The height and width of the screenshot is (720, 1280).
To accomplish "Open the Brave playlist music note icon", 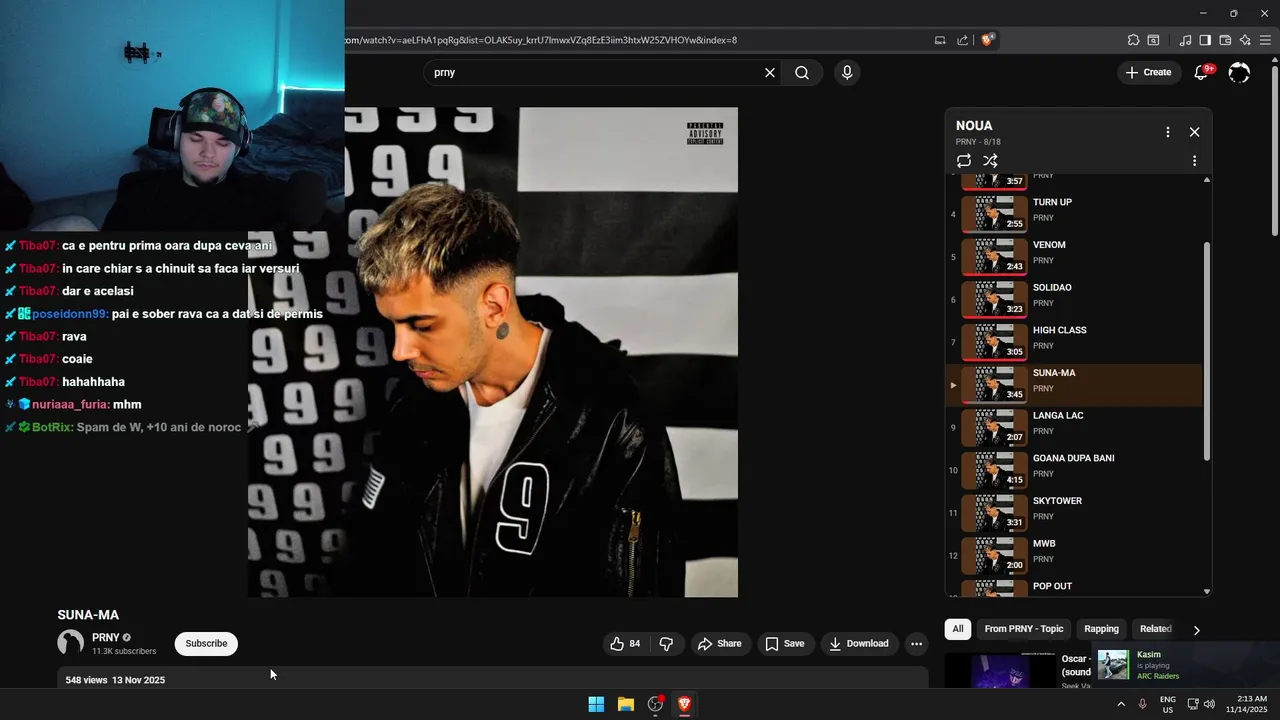I will pyautogui.click(x=1185, y=40).
